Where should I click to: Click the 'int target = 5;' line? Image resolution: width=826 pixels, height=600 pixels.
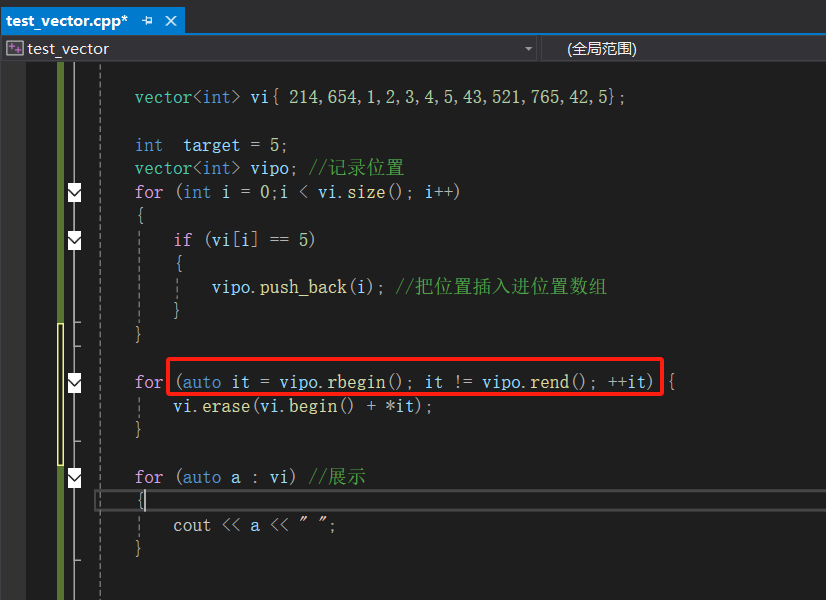tap(211, 145)
